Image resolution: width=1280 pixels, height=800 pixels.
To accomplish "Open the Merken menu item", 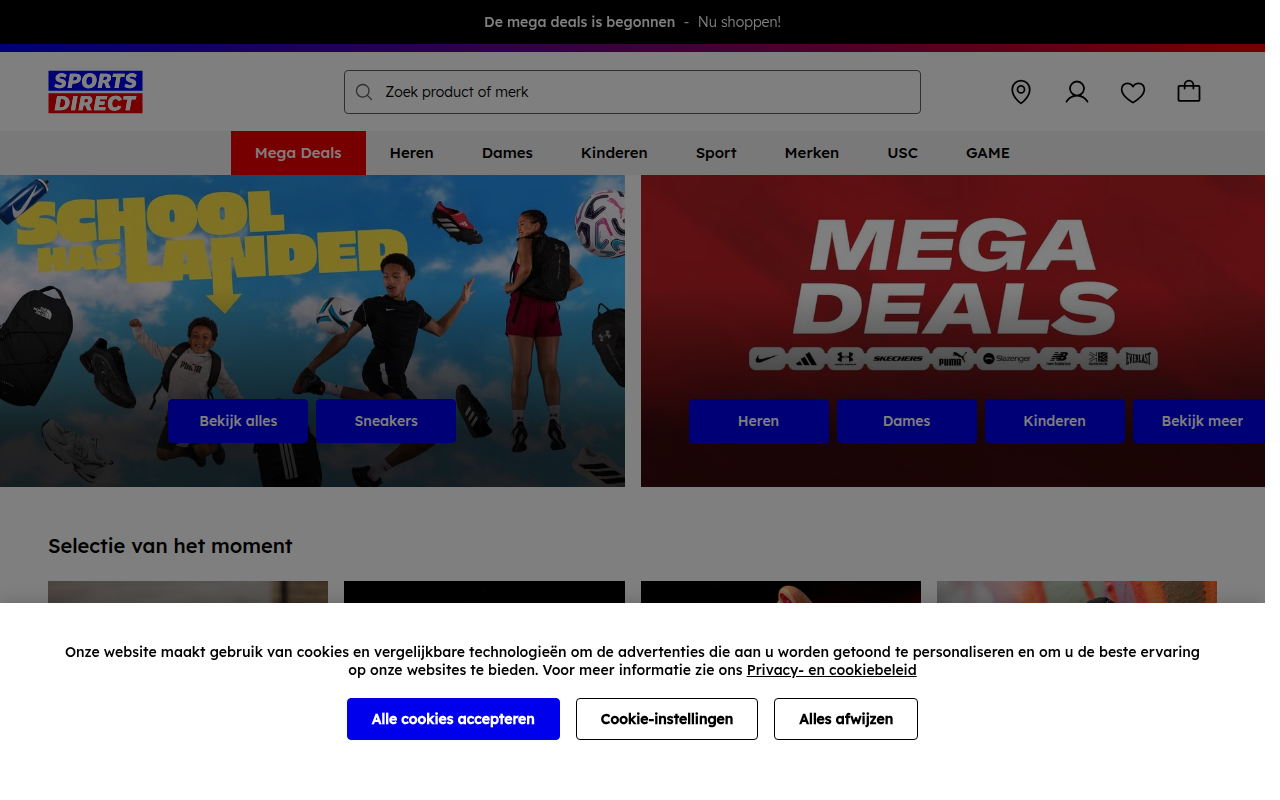I will click(x=812, y=153).
